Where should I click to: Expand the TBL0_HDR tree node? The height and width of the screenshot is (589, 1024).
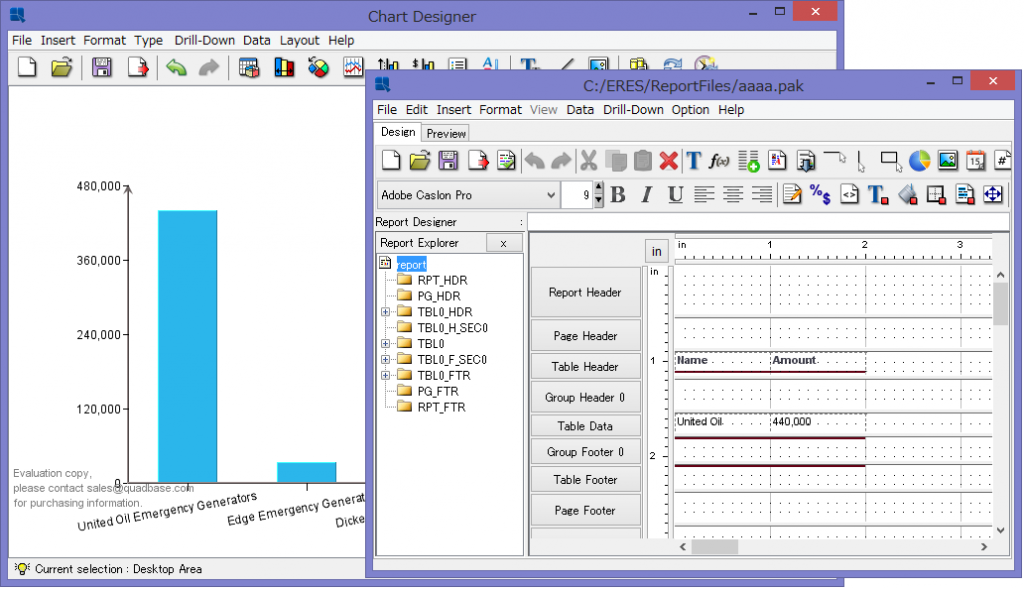(385, 312)
